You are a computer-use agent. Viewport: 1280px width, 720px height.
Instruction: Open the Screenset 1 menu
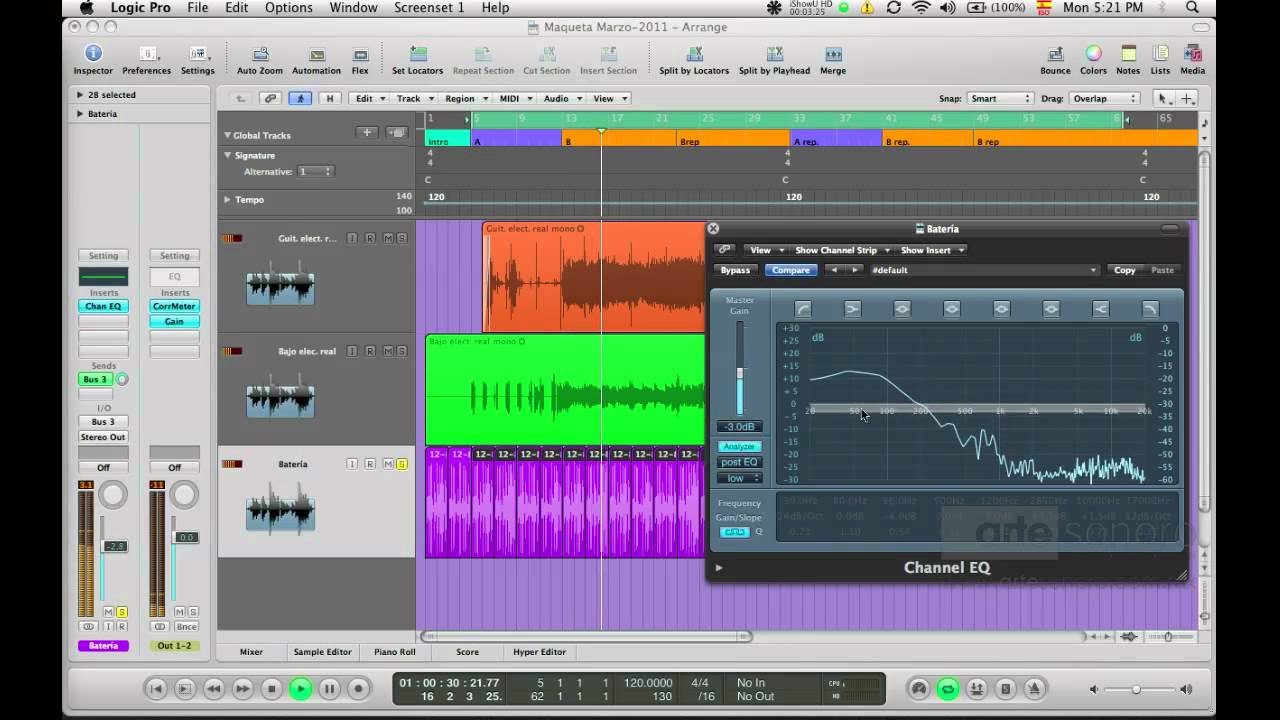coord(431,8)
